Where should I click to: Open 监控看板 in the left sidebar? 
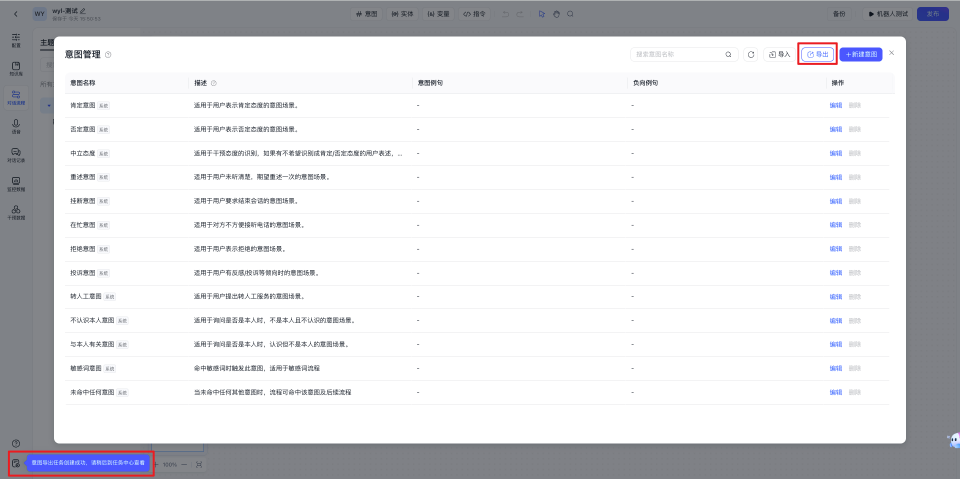16,184
